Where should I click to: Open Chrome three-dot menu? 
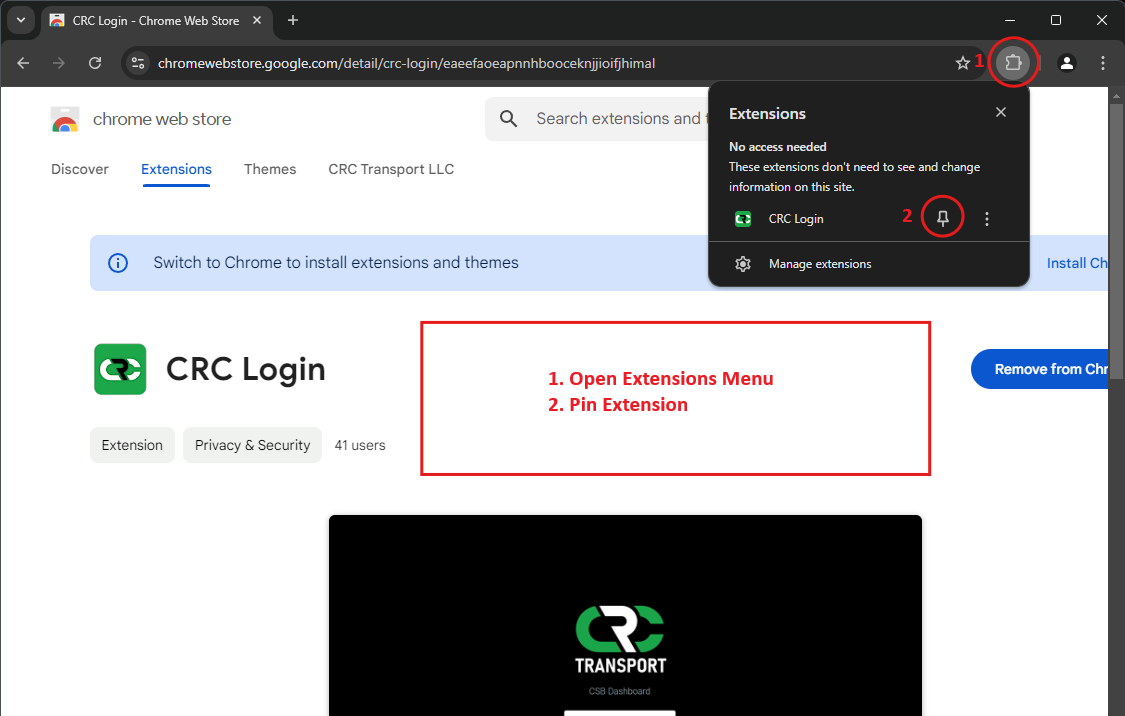click(x=1102, y=63)
